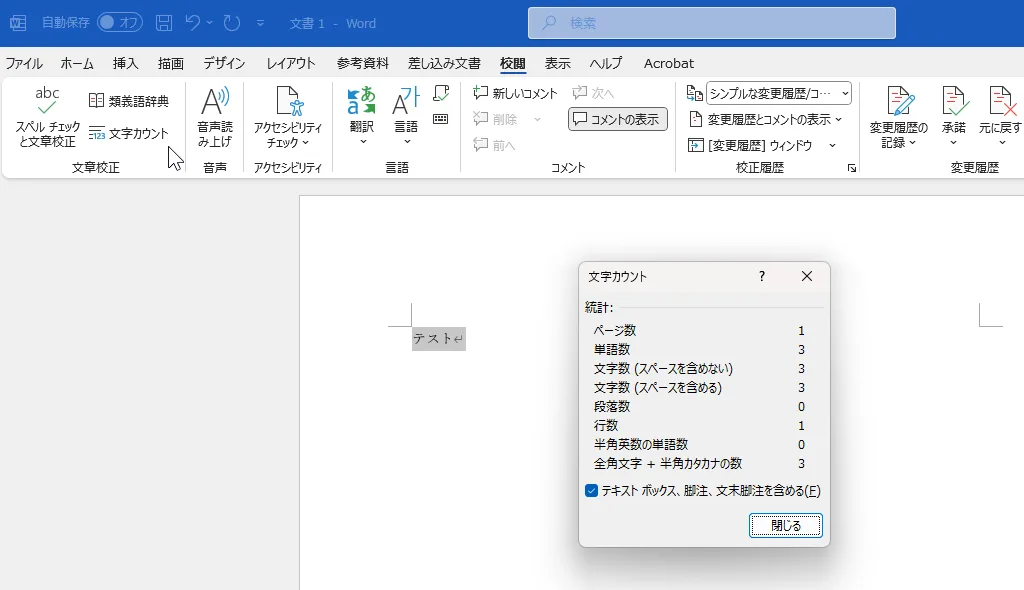The height and width of the screenshot is (590, 1024).
Task: Switch to the Insert (挿入) tab
Action: tap(125, 63)
